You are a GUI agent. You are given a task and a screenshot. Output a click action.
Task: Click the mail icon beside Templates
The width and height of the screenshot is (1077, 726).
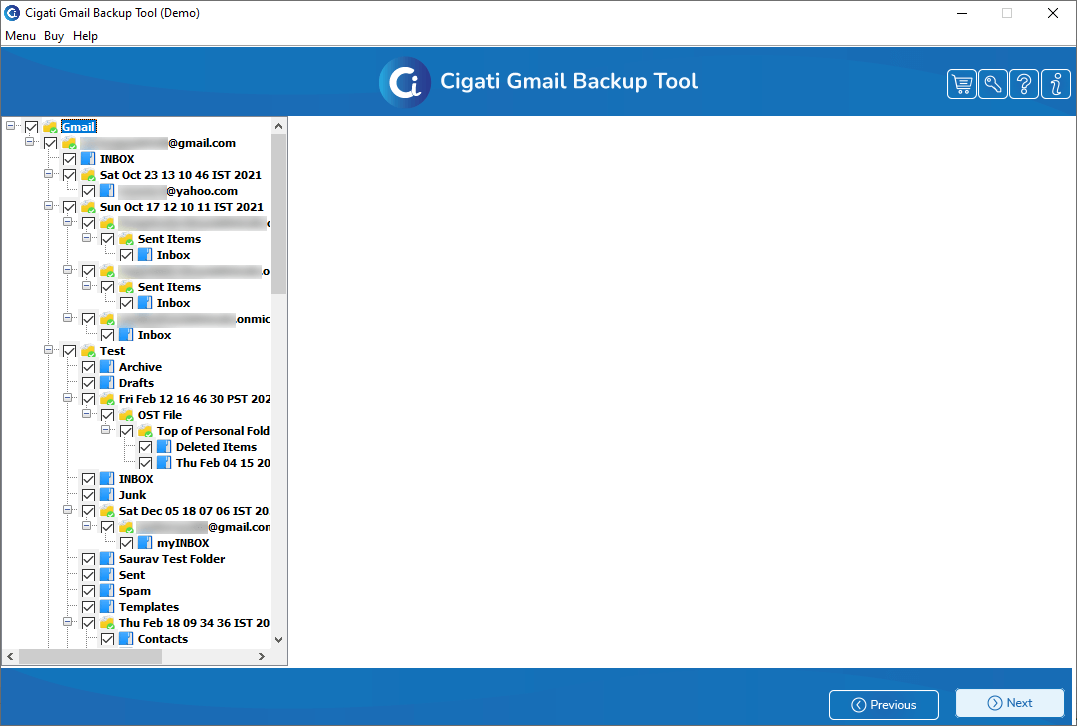[107, 607]
